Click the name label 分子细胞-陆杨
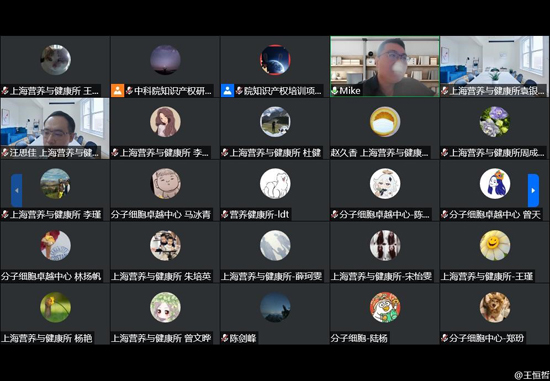The width and height of the screenshot is (550, 381). [x=359, y=338]
